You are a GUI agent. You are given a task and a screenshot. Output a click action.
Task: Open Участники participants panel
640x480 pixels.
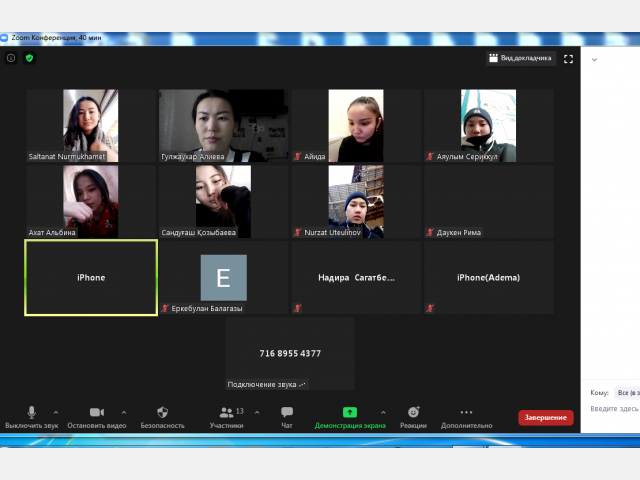coord(227,417)
